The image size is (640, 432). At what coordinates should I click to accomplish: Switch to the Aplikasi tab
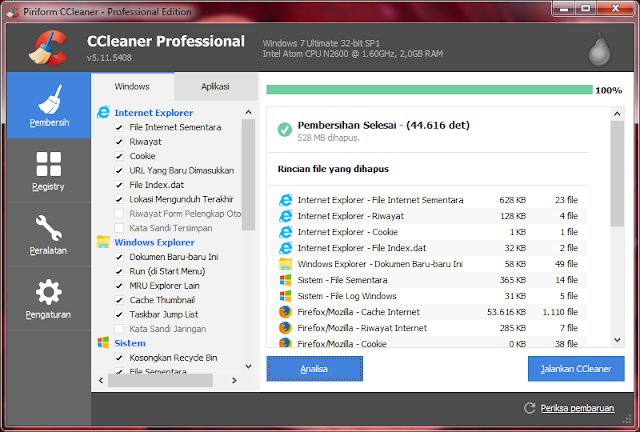click(216, 87)
